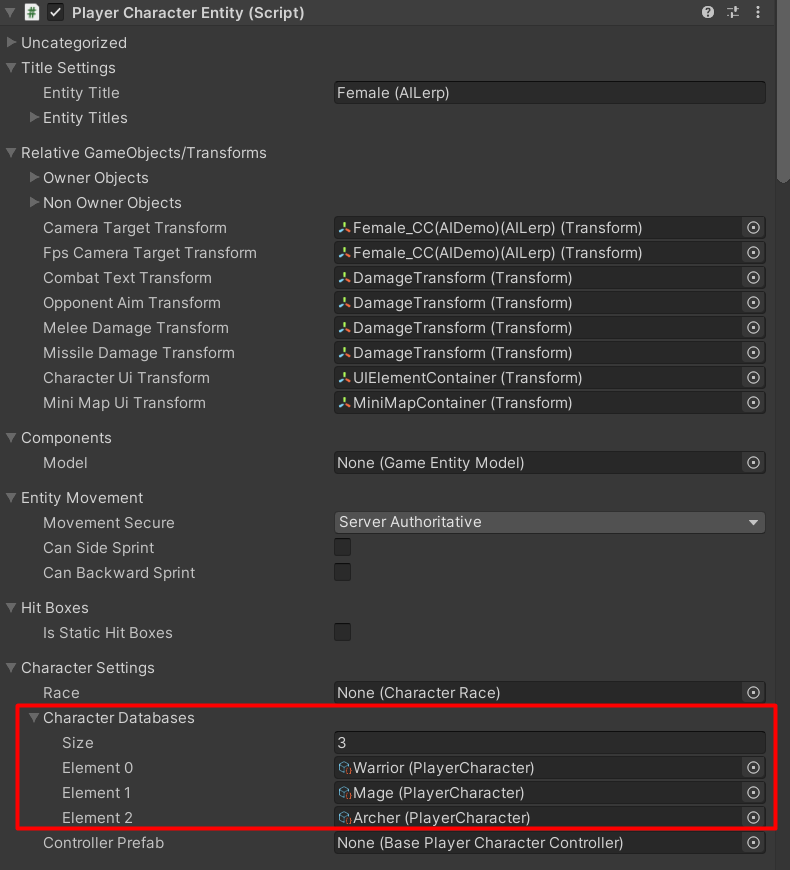Select the MiniMapContainer Transform reference
Image resolution: width=790 pixels, height=870 pixels.
tap(540, 402)
